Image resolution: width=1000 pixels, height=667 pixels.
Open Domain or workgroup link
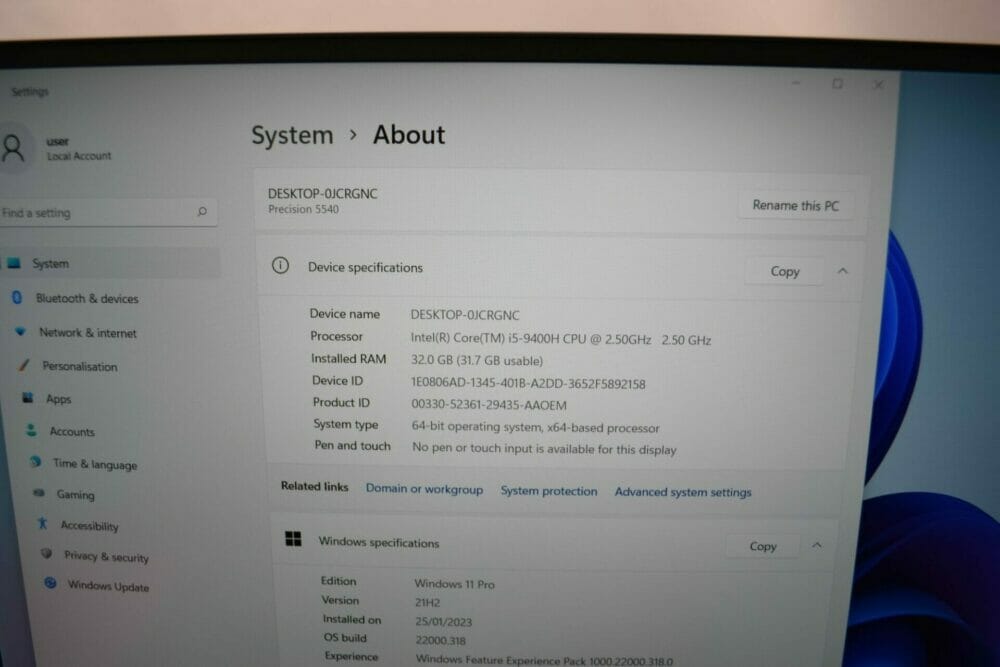tap(424, 489)
